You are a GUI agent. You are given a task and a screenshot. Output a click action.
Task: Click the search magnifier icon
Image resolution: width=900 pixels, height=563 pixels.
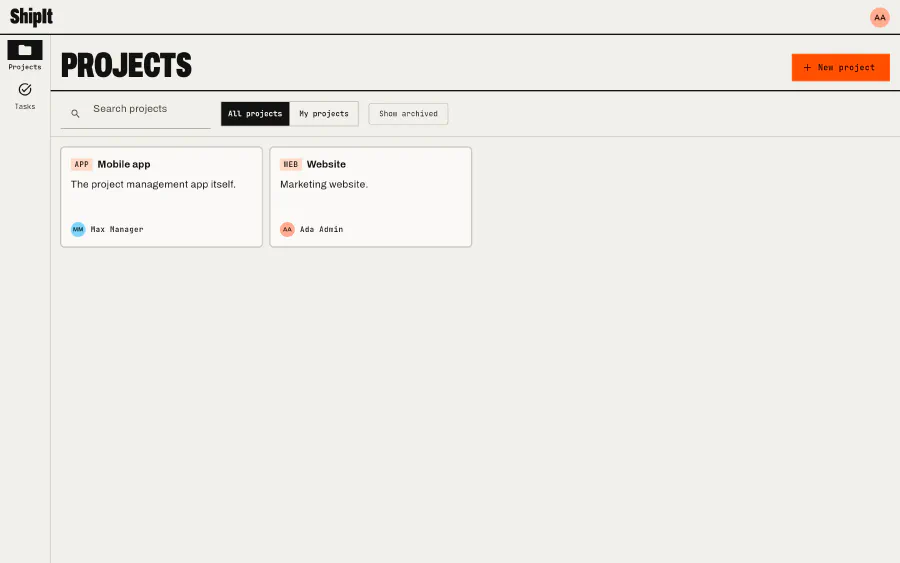[x=75, y=114]
